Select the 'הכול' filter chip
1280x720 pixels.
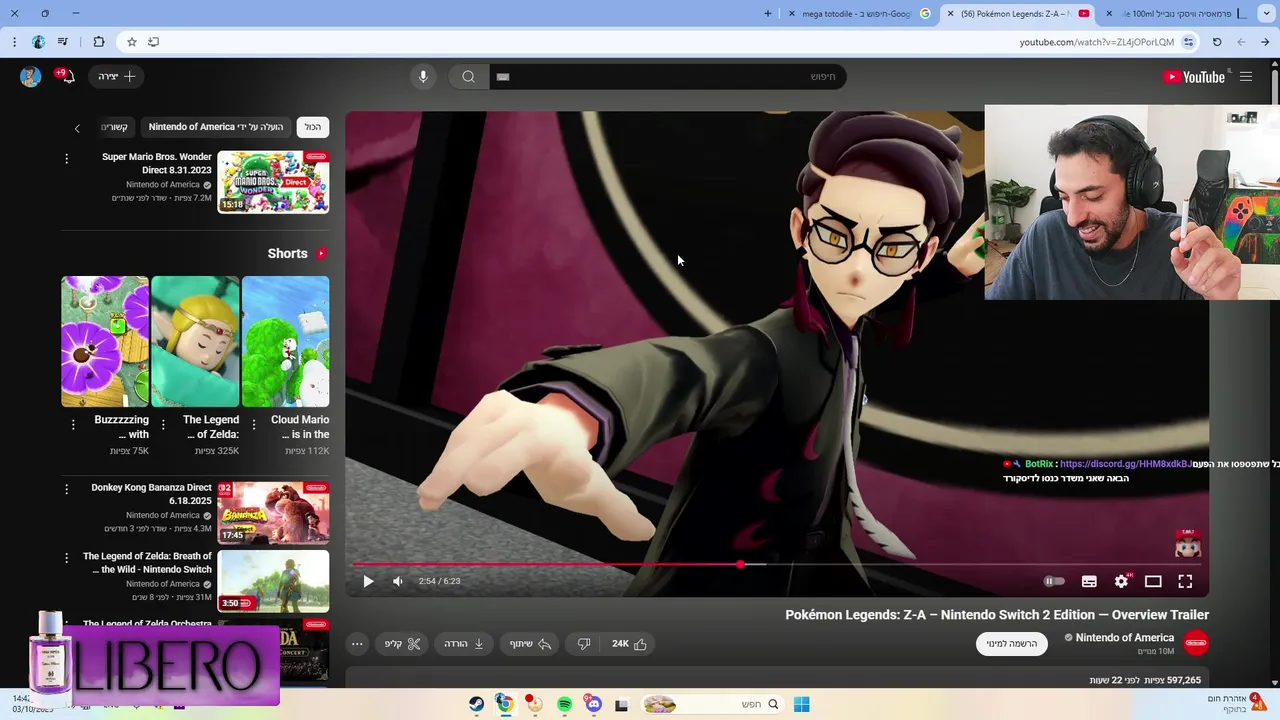(x=313, y=127)
